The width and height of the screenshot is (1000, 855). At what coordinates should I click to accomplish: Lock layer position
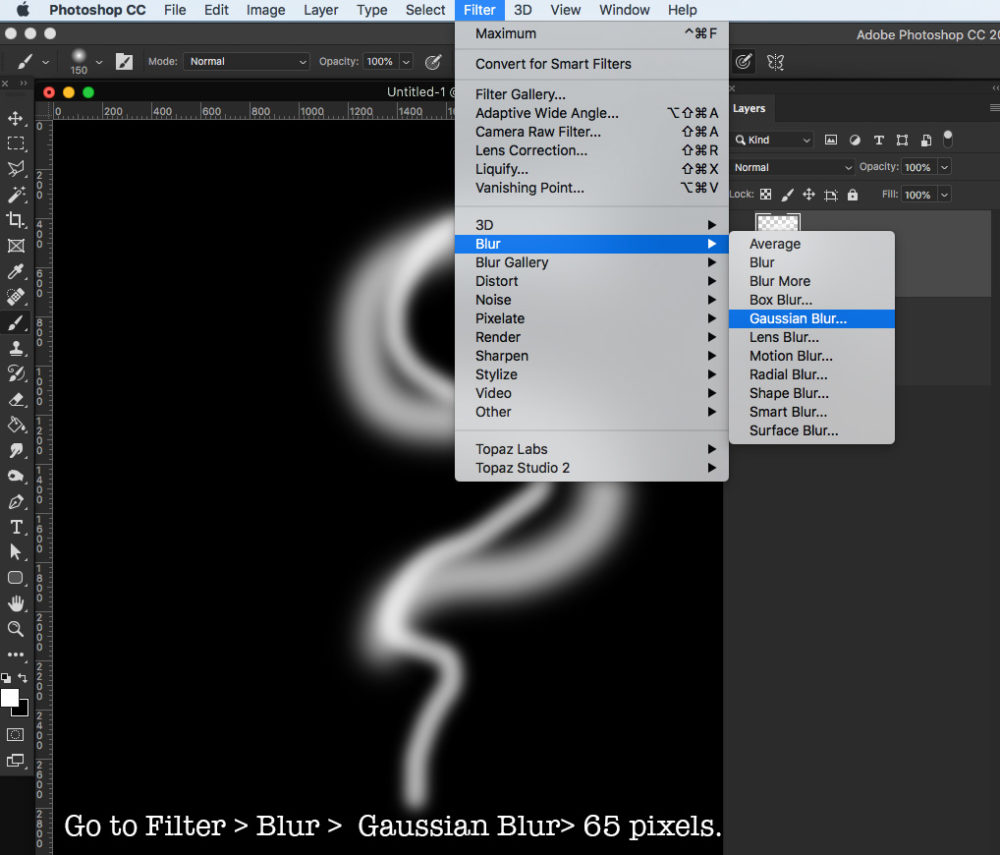pyautogui.click(x=809, y=194)
